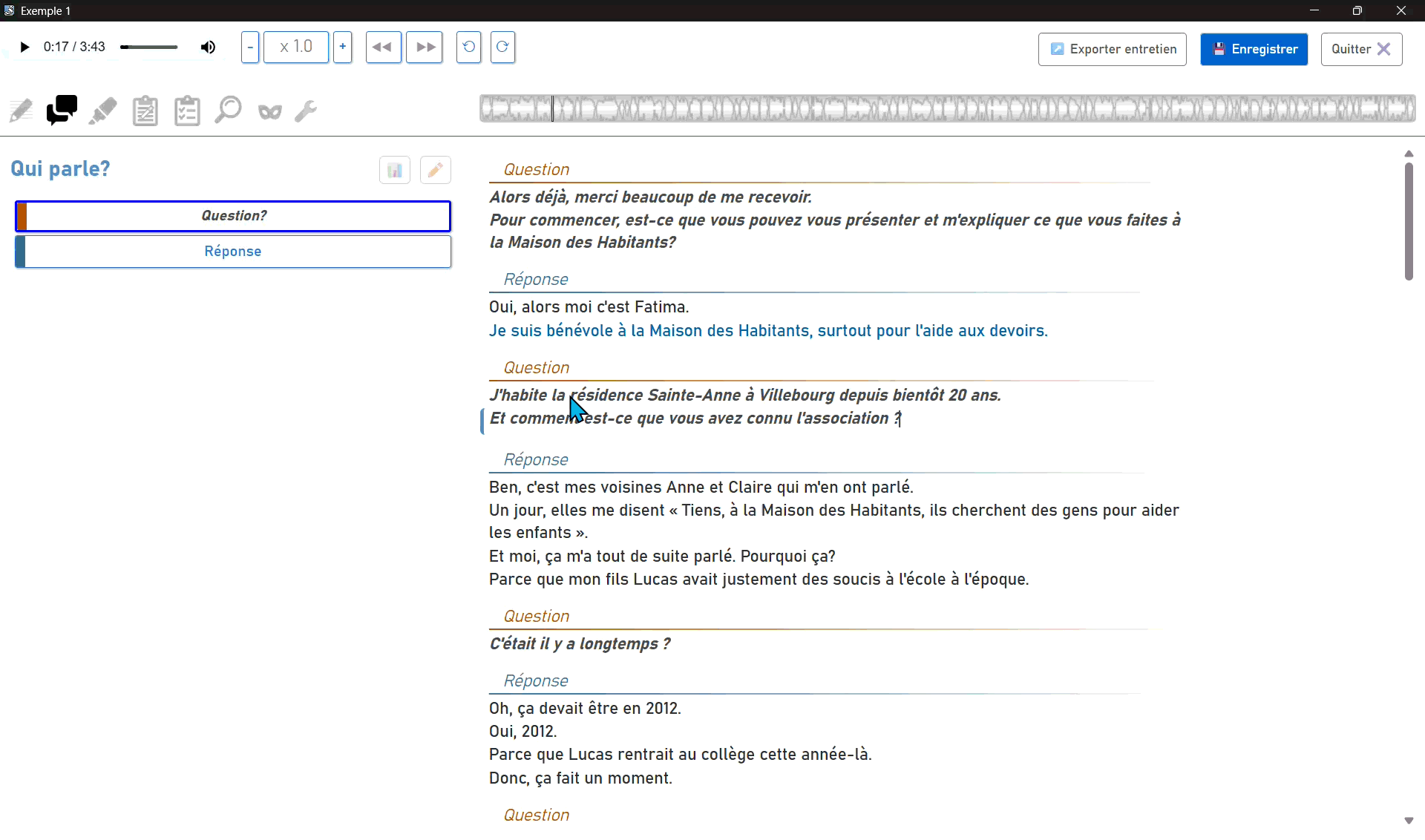Click the blue line about bénévole
1425x840 pixels.
(x=768, y=331)
